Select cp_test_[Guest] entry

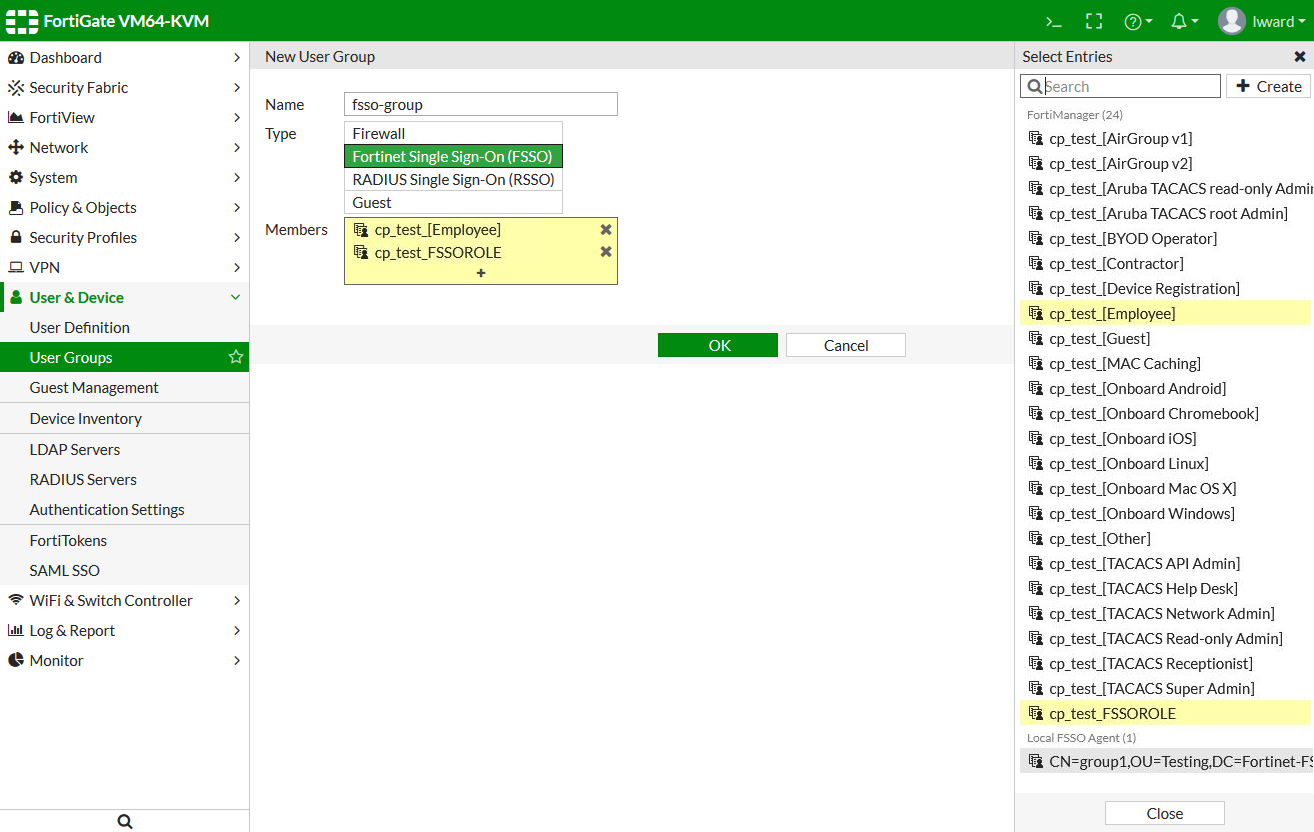click(x=1165, y=339)
